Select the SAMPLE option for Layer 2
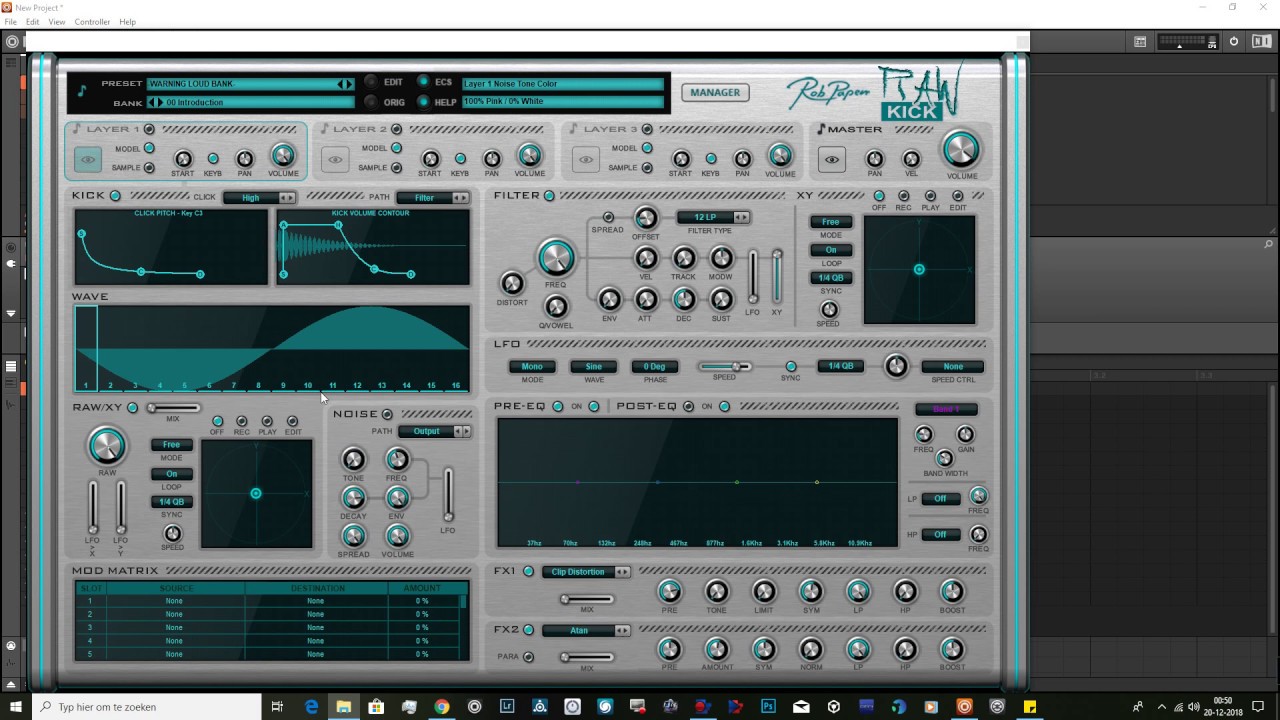 tap(396, 168)
